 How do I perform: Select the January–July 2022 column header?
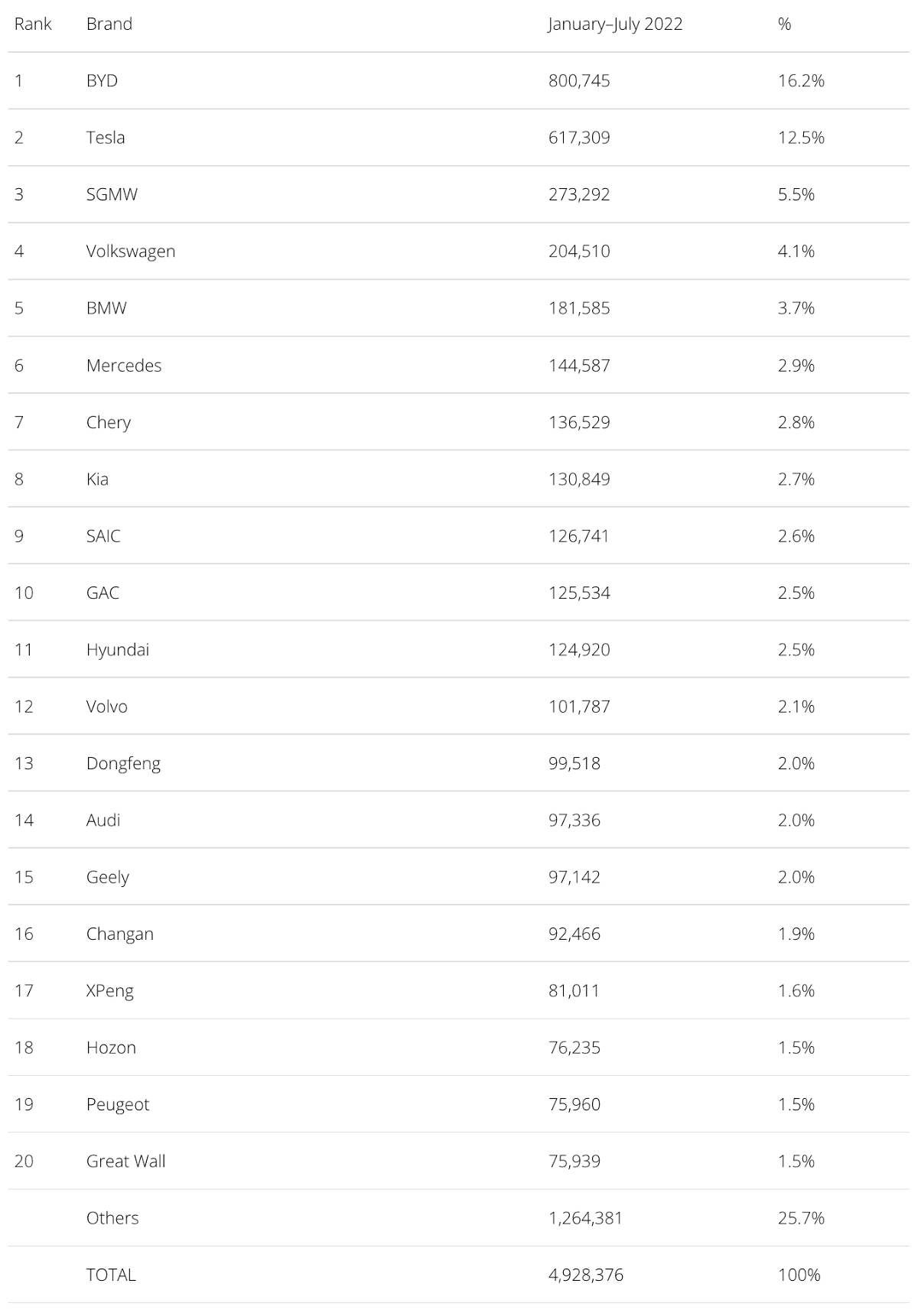point(615,24)
